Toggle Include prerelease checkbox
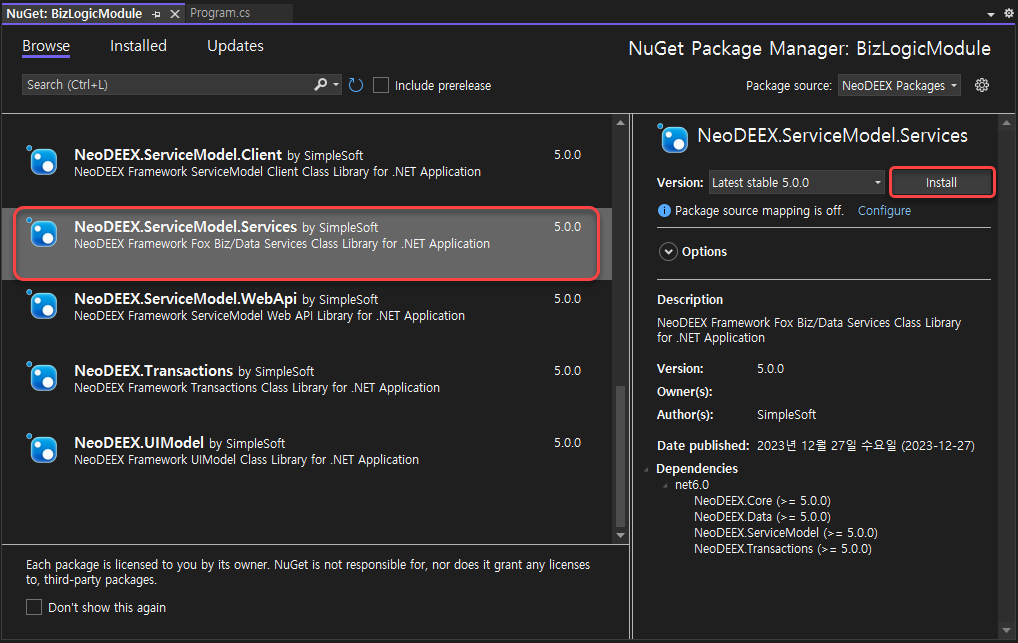Viewport: 1018px width, 643px height. point(381,85)
